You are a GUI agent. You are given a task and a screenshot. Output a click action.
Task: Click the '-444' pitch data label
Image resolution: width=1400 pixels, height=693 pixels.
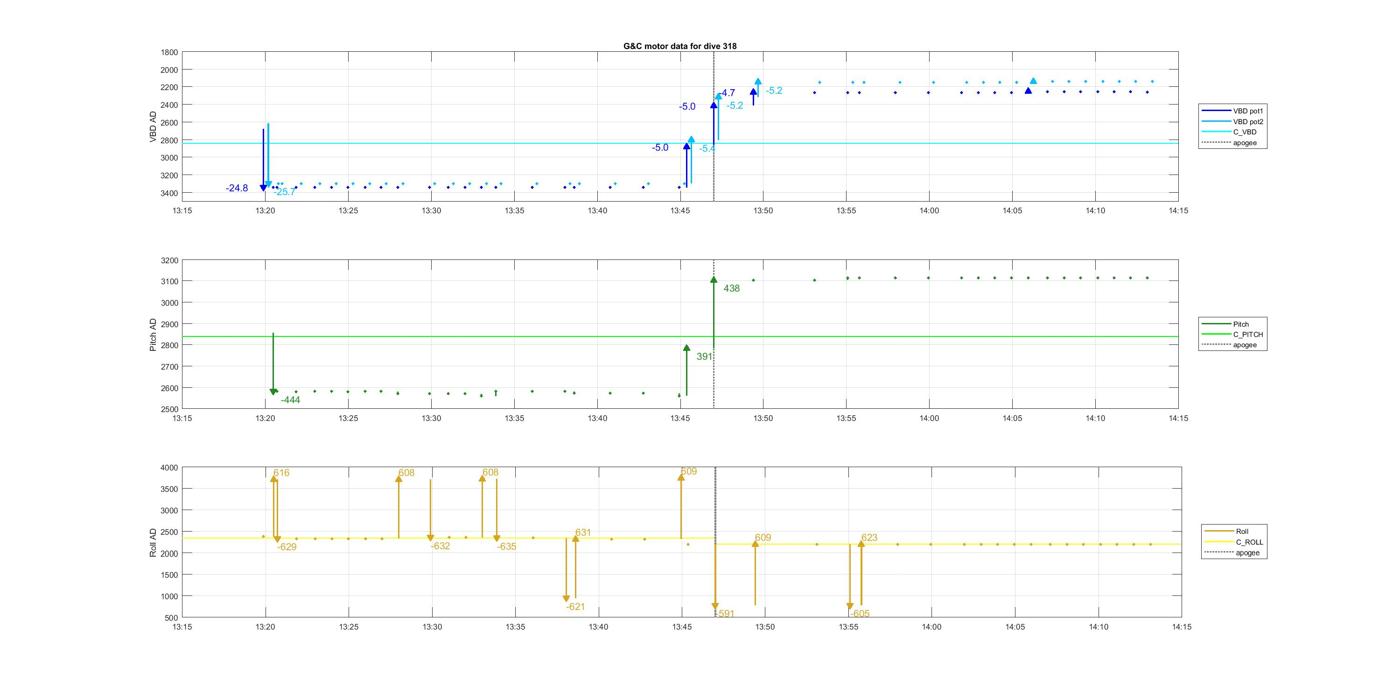pos(290,400)
